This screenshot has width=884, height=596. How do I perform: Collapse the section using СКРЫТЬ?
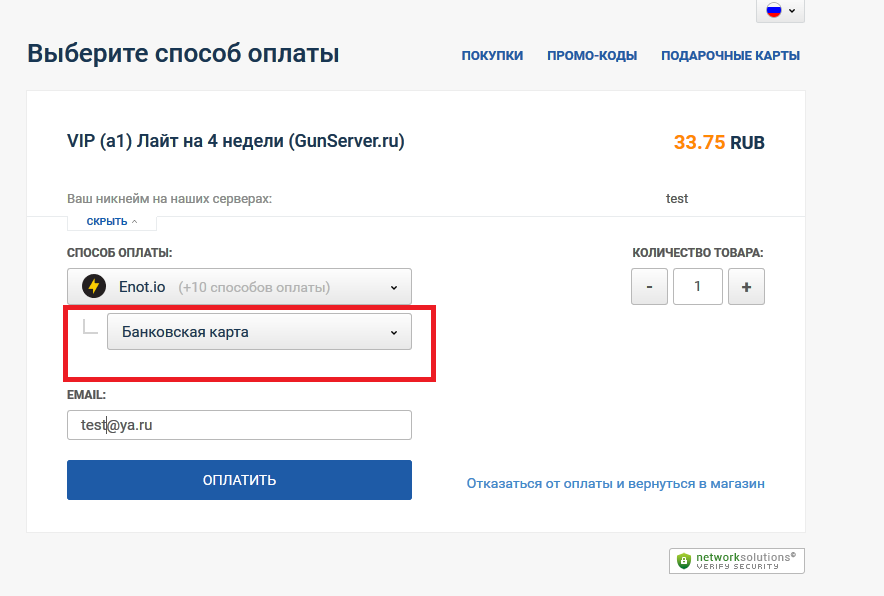coord(112,221)
